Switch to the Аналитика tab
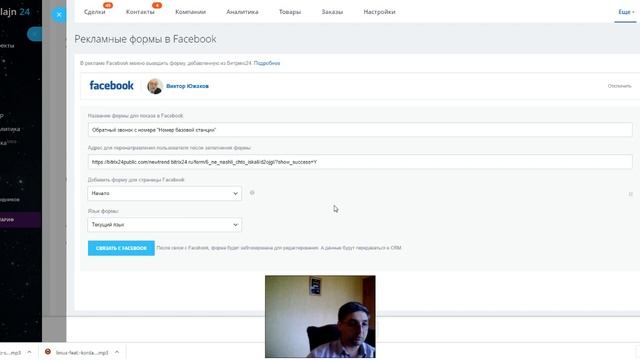Image resolution: width=640 pixels, height=360 pixels. click(x=242, y=12)
